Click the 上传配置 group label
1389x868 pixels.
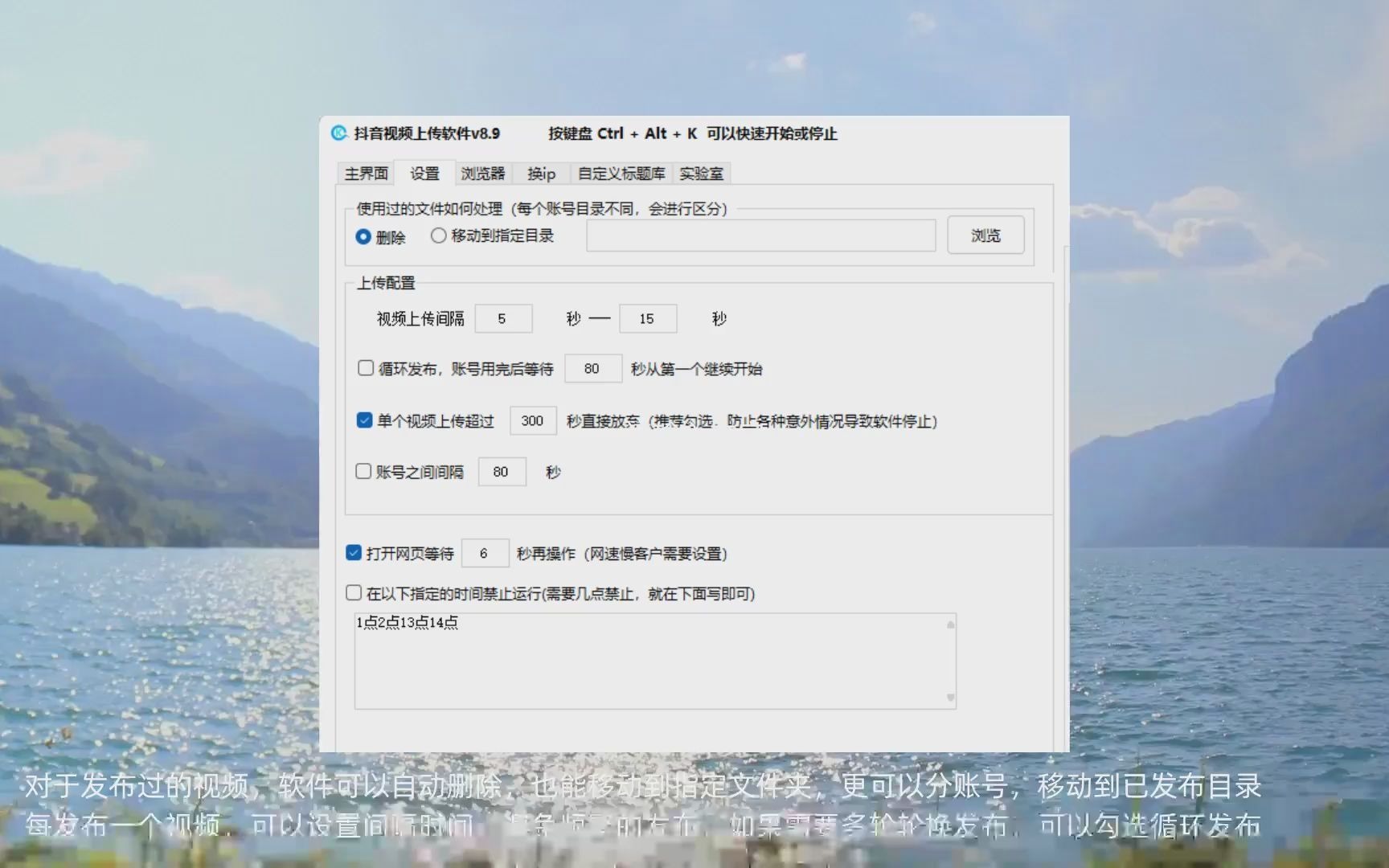pos(386,283)
